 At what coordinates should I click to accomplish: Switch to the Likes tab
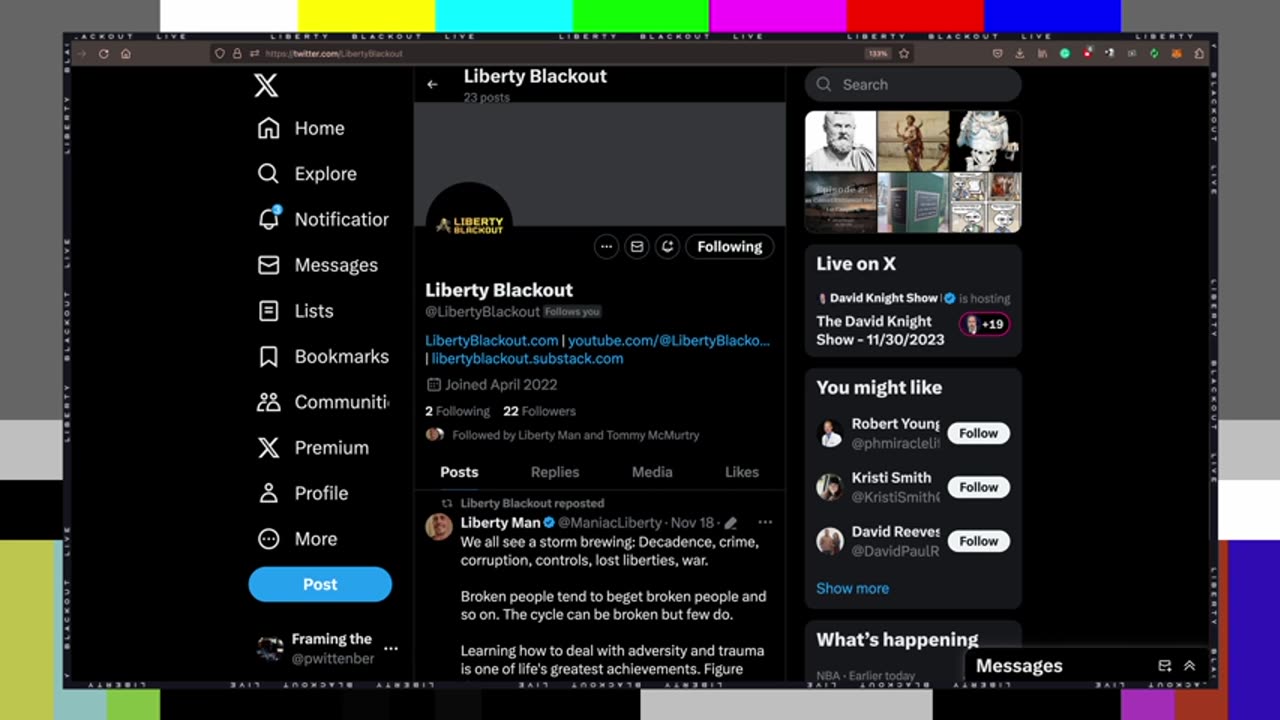coord(742,472)
